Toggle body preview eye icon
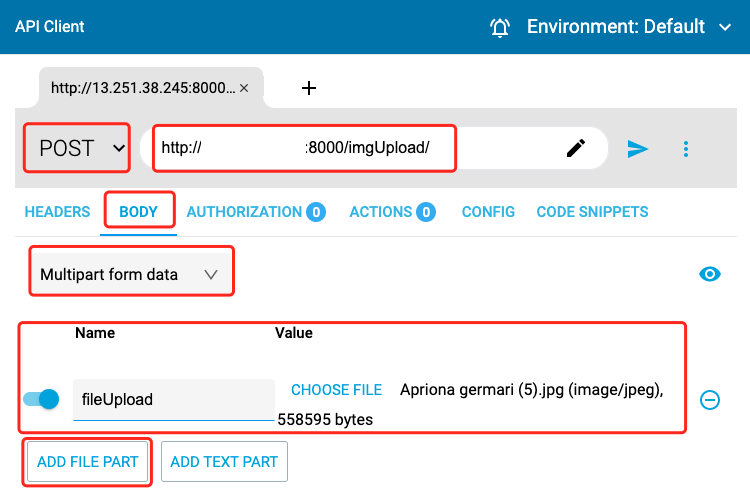The height and width of the screenshot is (491, 750). pyautogui.click(x=710, y=274)
